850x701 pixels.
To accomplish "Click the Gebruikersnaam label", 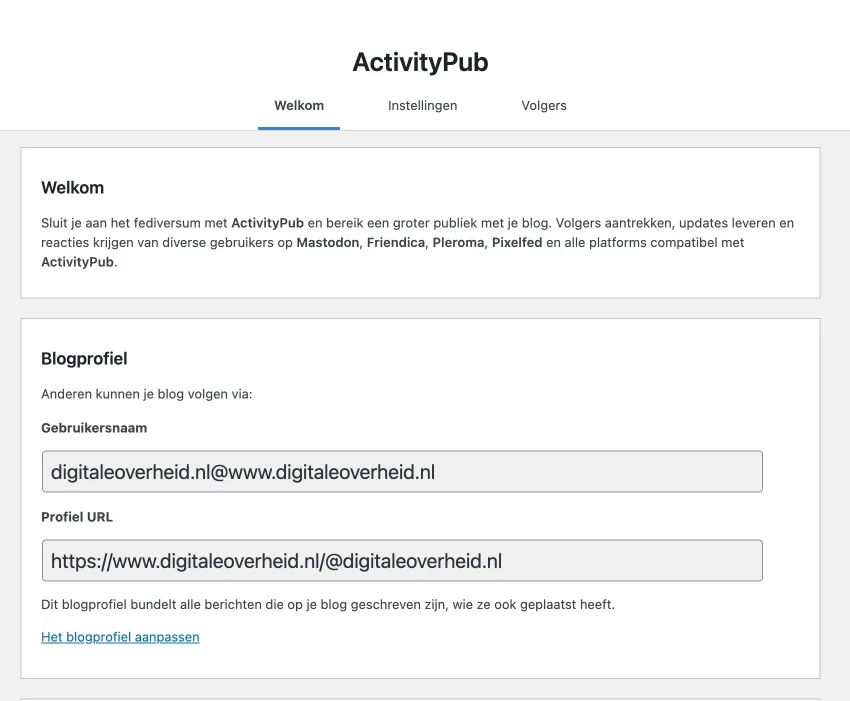I will click(x=94, y=428).
